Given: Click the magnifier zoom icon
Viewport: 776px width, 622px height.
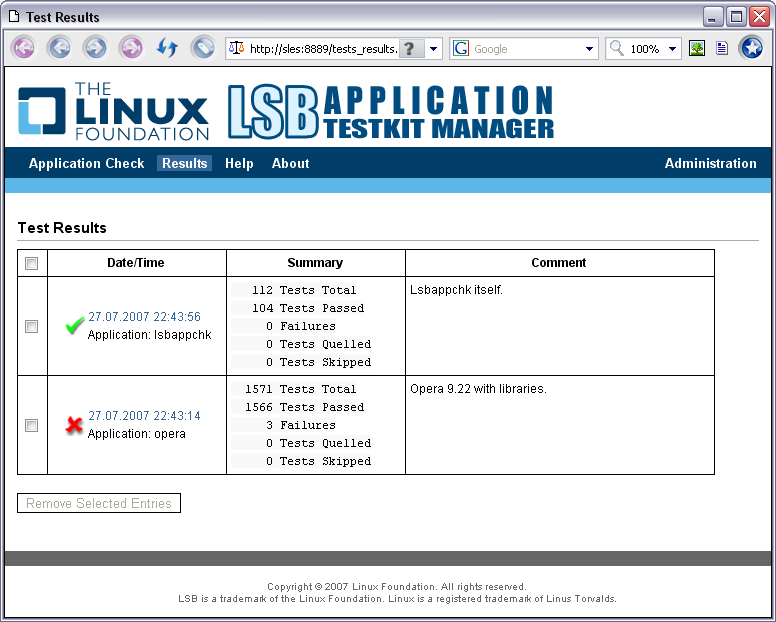Looking at the screenshot, I should pos(617,48).
